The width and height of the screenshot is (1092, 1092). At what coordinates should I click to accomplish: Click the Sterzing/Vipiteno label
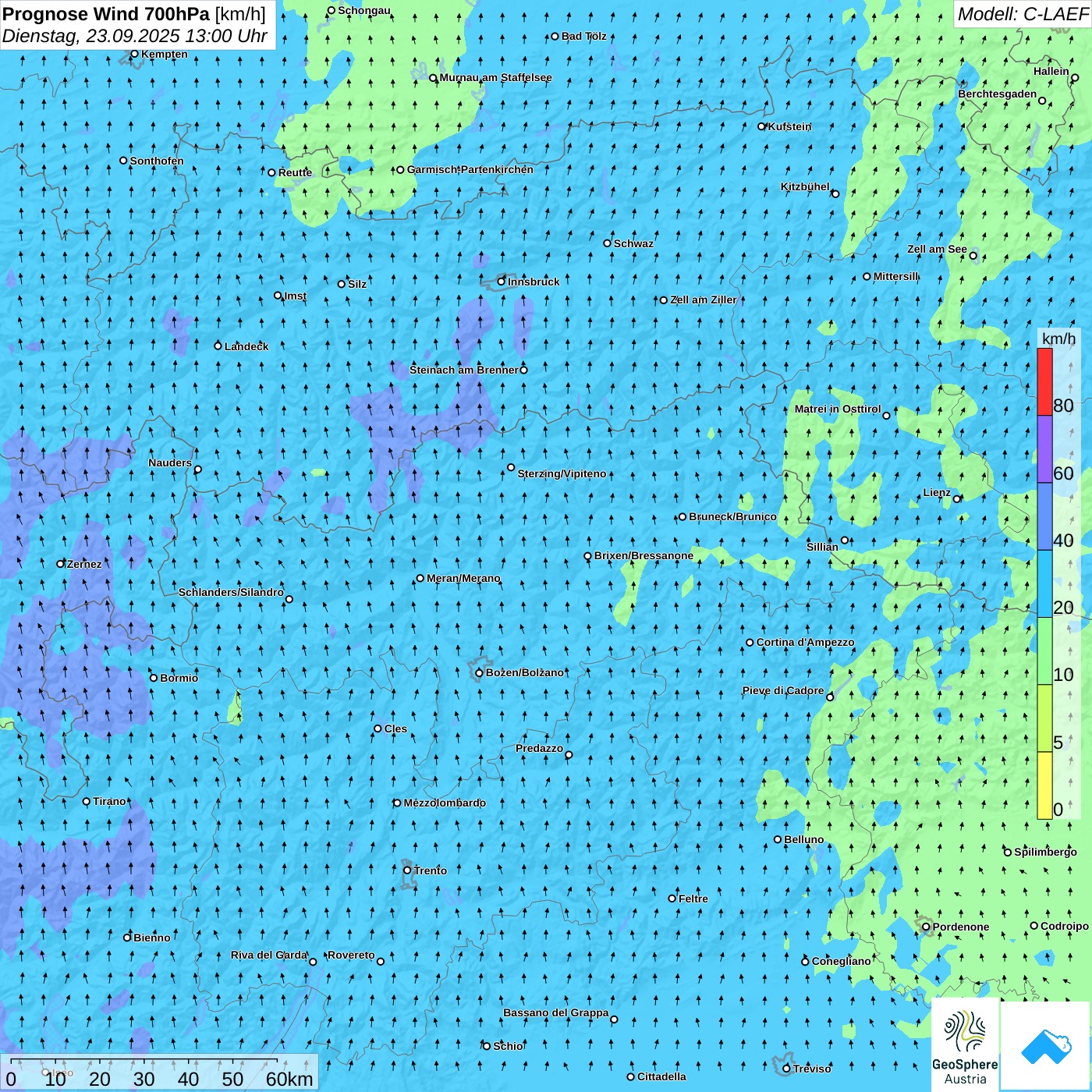pos(562,473)
